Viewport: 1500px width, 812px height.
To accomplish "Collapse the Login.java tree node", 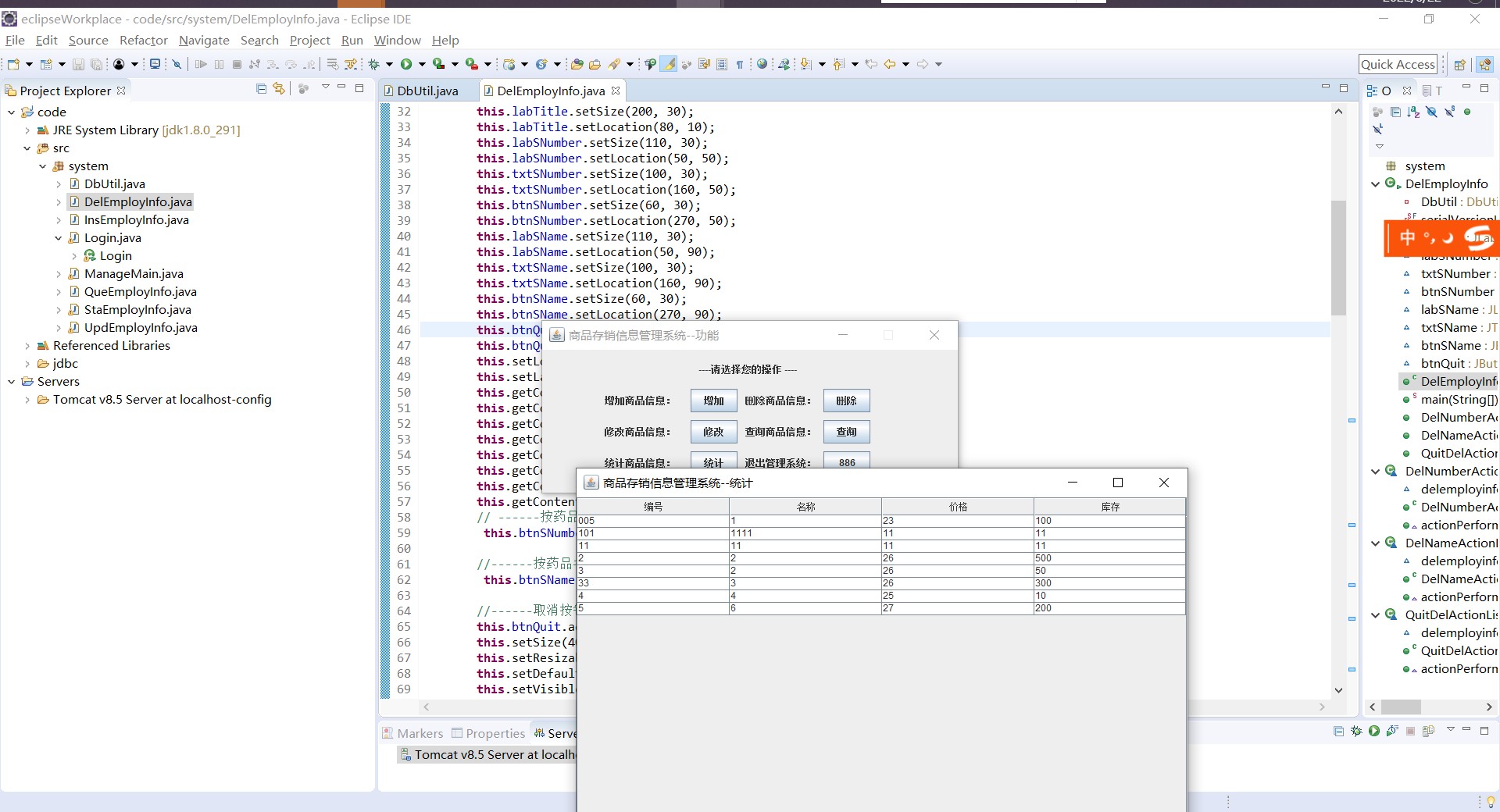I will click(58, 238).
